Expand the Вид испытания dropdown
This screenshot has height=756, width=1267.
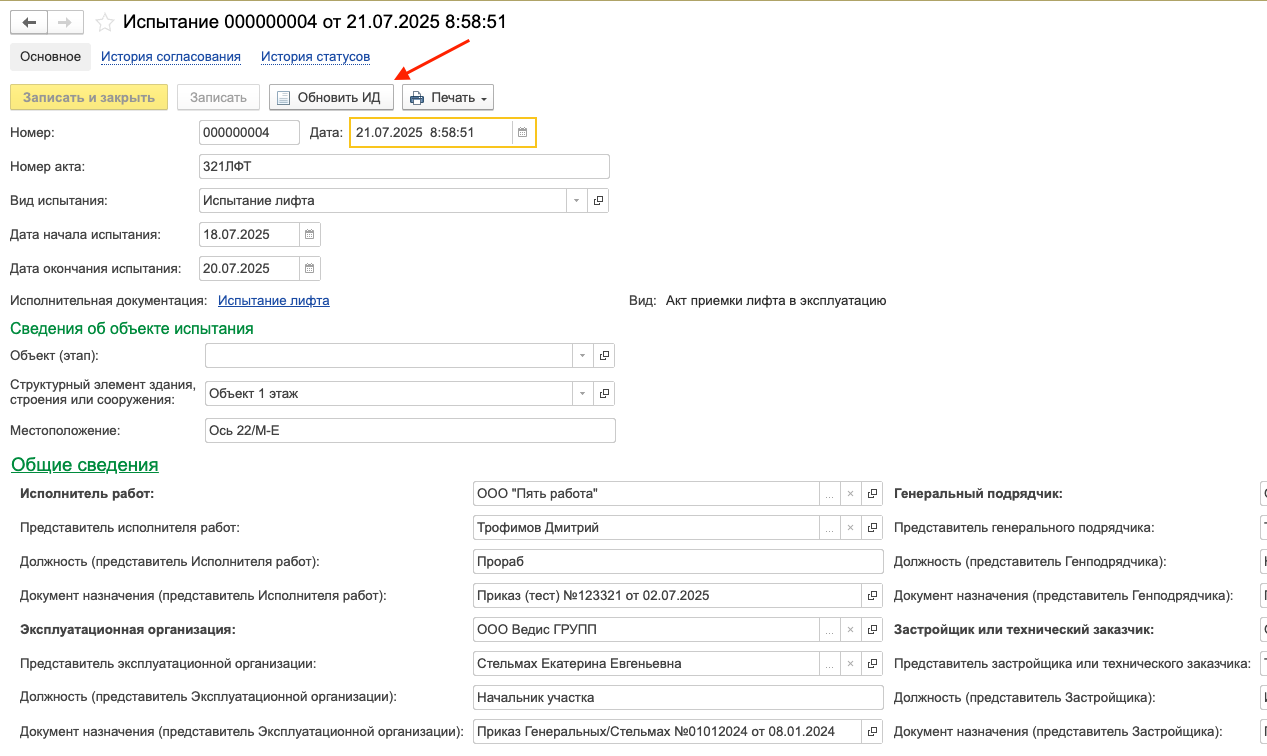(x=577, y=201)
